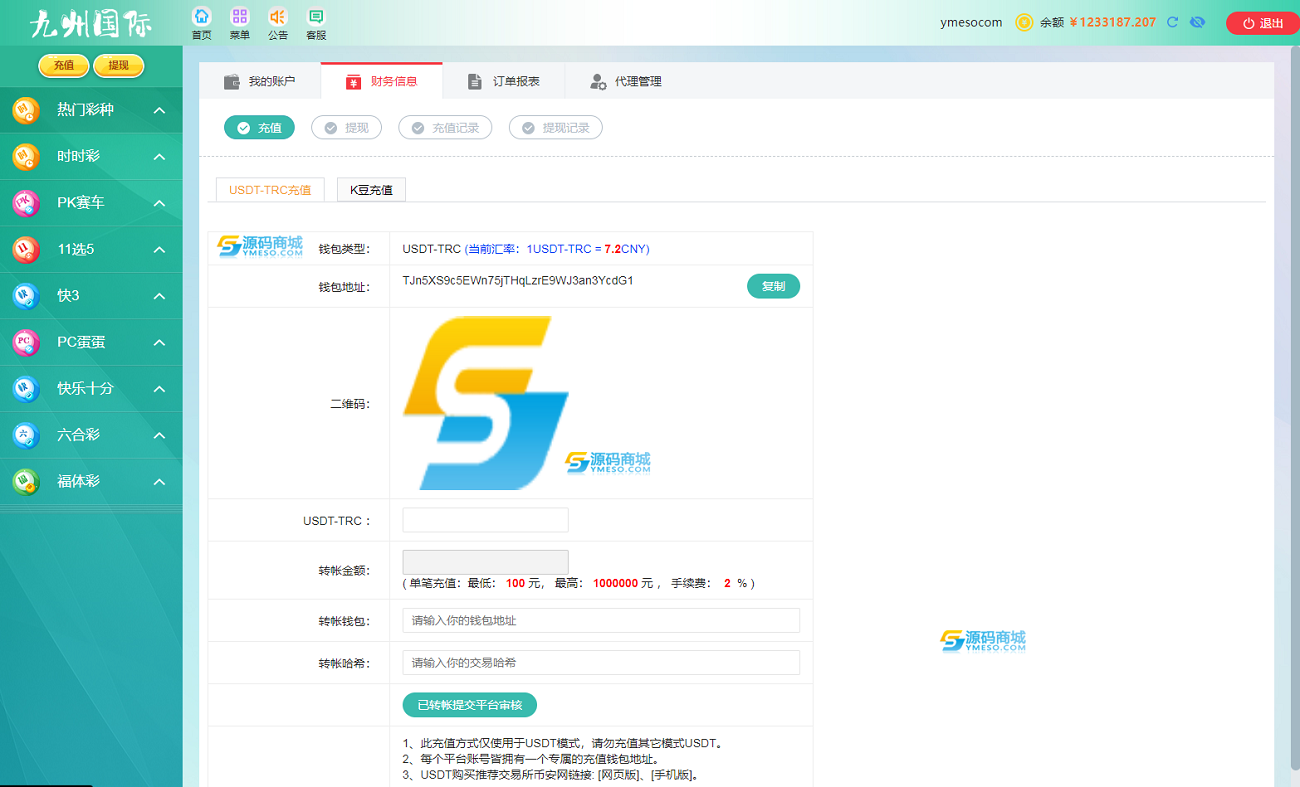1300x787 pixels.
Task: Toggle the 福体彩 section chevron
Action: [159, 481]
